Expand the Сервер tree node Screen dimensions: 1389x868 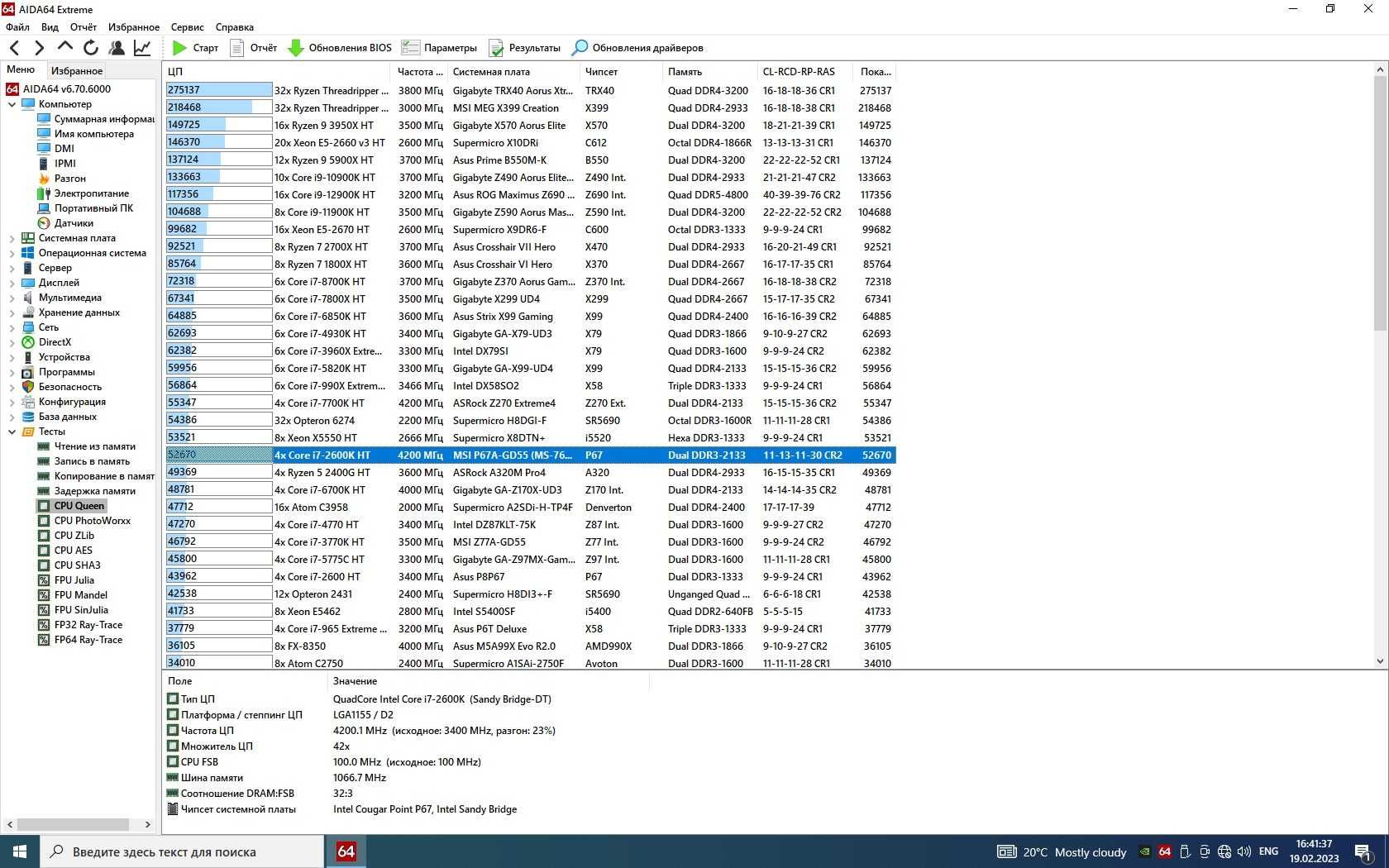click(x=12, y=268)
